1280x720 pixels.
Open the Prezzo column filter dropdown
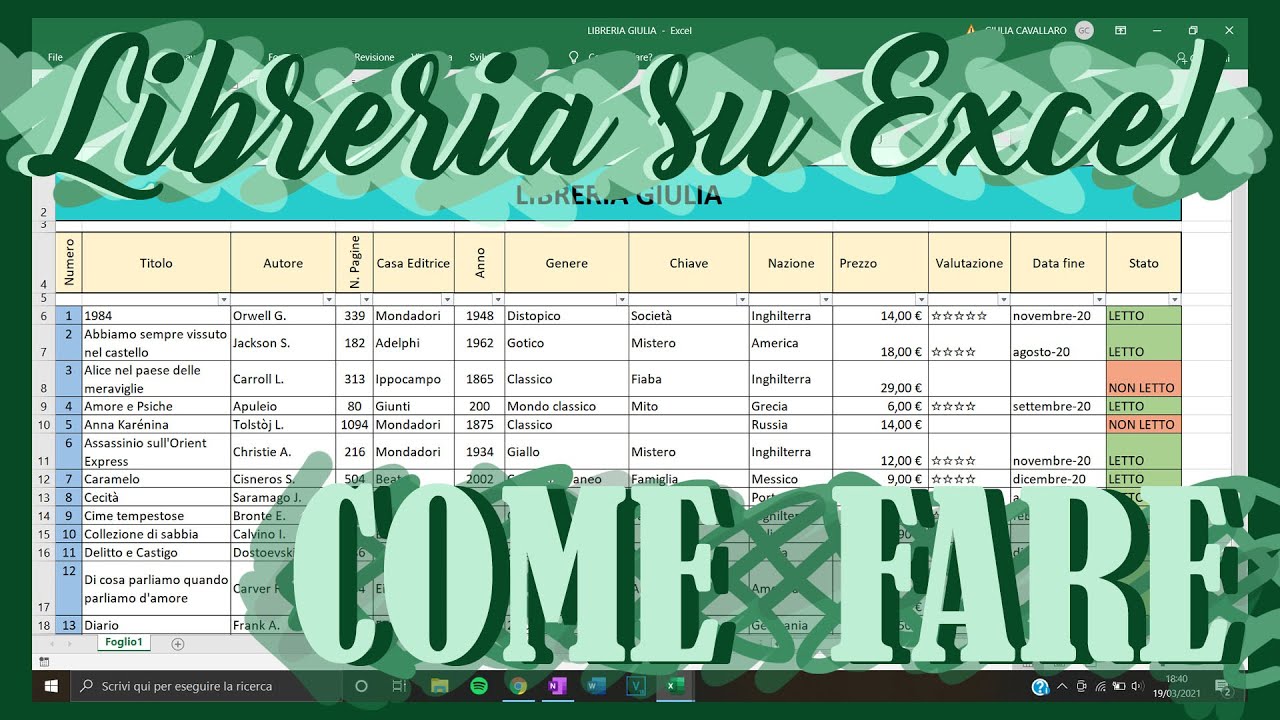921,299
